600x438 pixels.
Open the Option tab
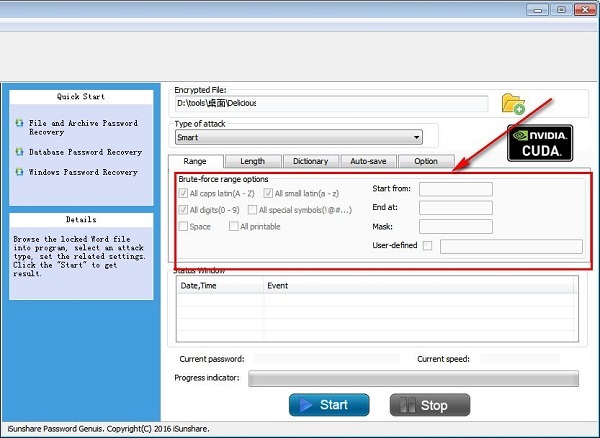tap(425, 161)
